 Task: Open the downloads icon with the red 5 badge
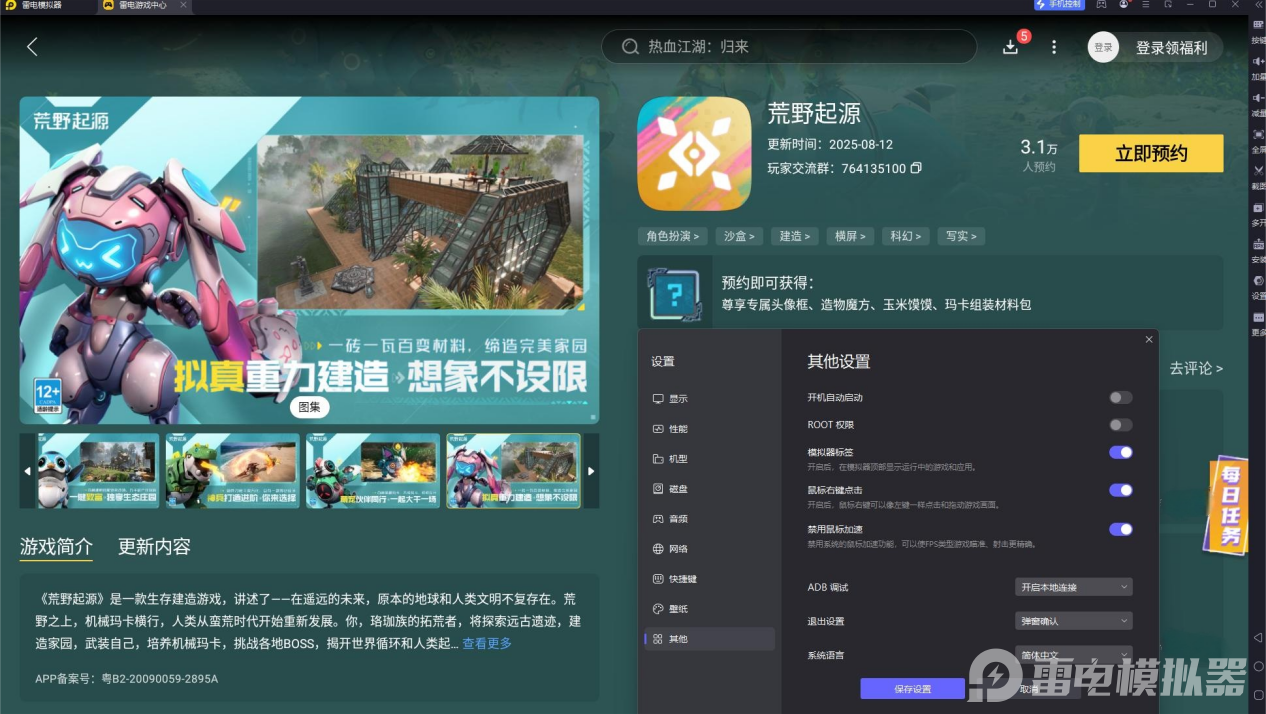(1010, 46)
